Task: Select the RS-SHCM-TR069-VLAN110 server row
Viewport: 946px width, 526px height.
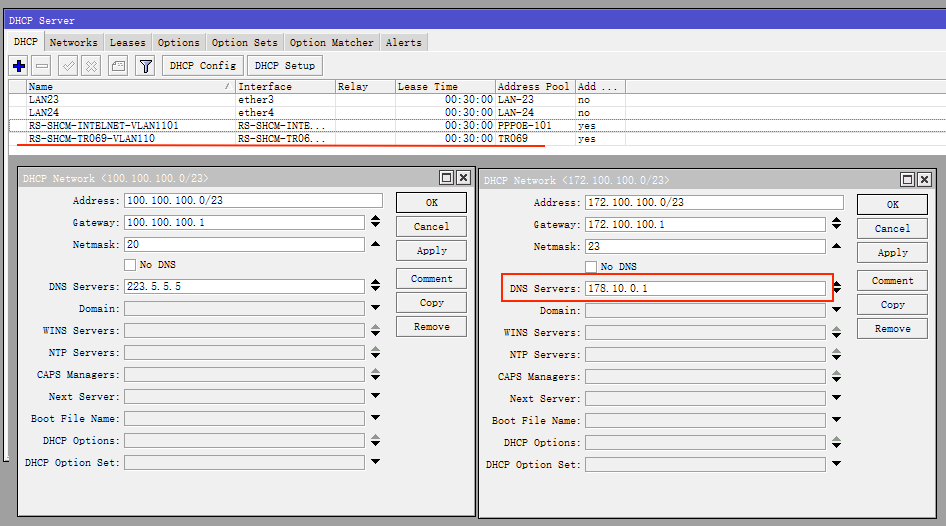Action: 91,139
